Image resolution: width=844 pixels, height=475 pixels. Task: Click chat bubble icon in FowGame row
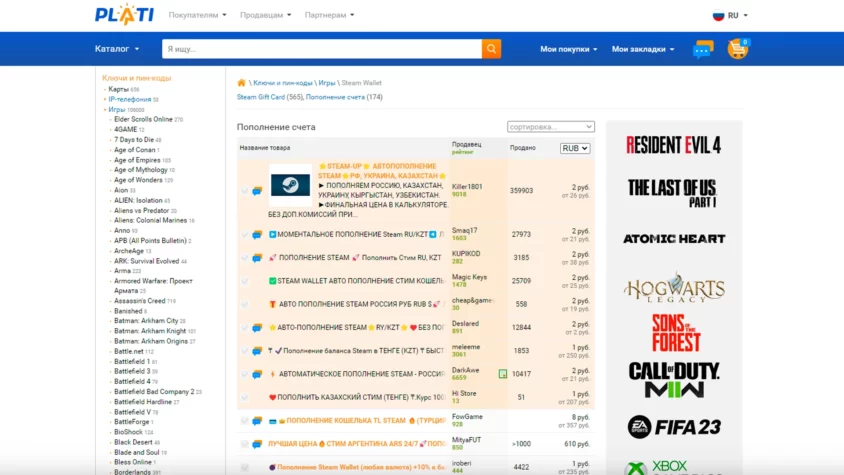(x=257, y=421)
